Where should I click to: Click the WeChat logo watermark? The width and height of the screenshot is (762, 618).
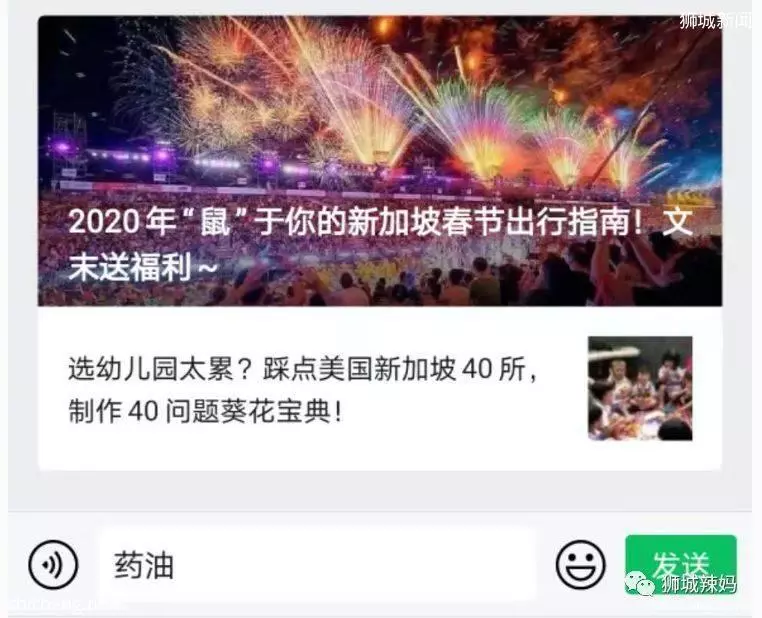(x=640, y=584)
